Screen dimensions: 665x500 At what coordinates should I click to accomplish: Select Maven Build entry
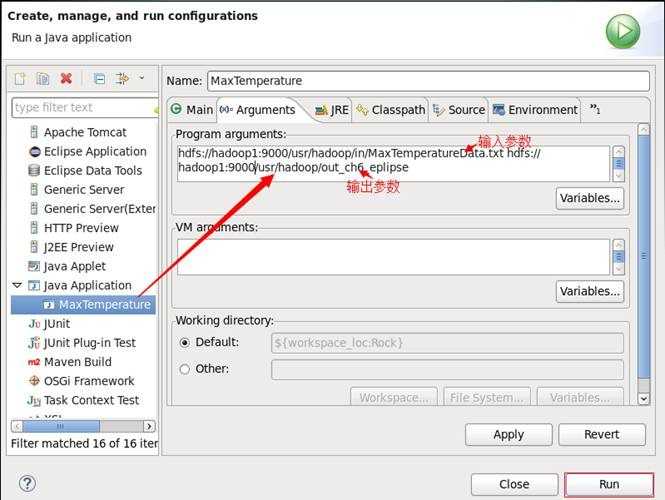(x=78, y=362)
